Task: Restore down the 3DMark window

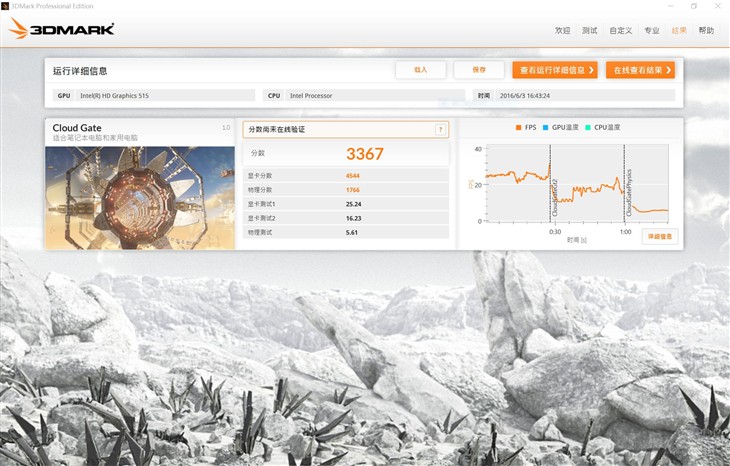Action: pos(694,6)
